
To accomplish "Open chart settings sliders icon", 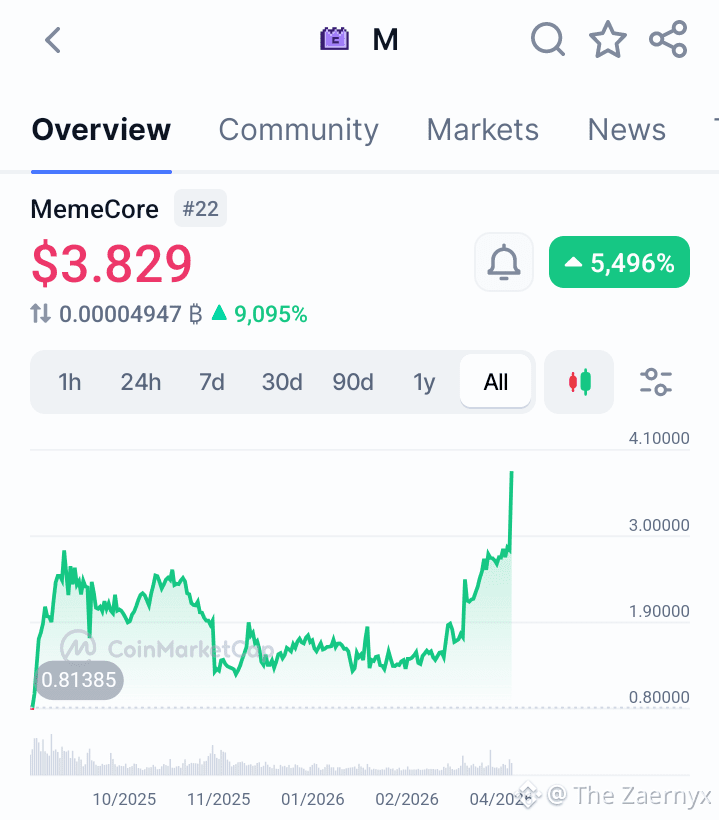I will (x=656, y=382).
